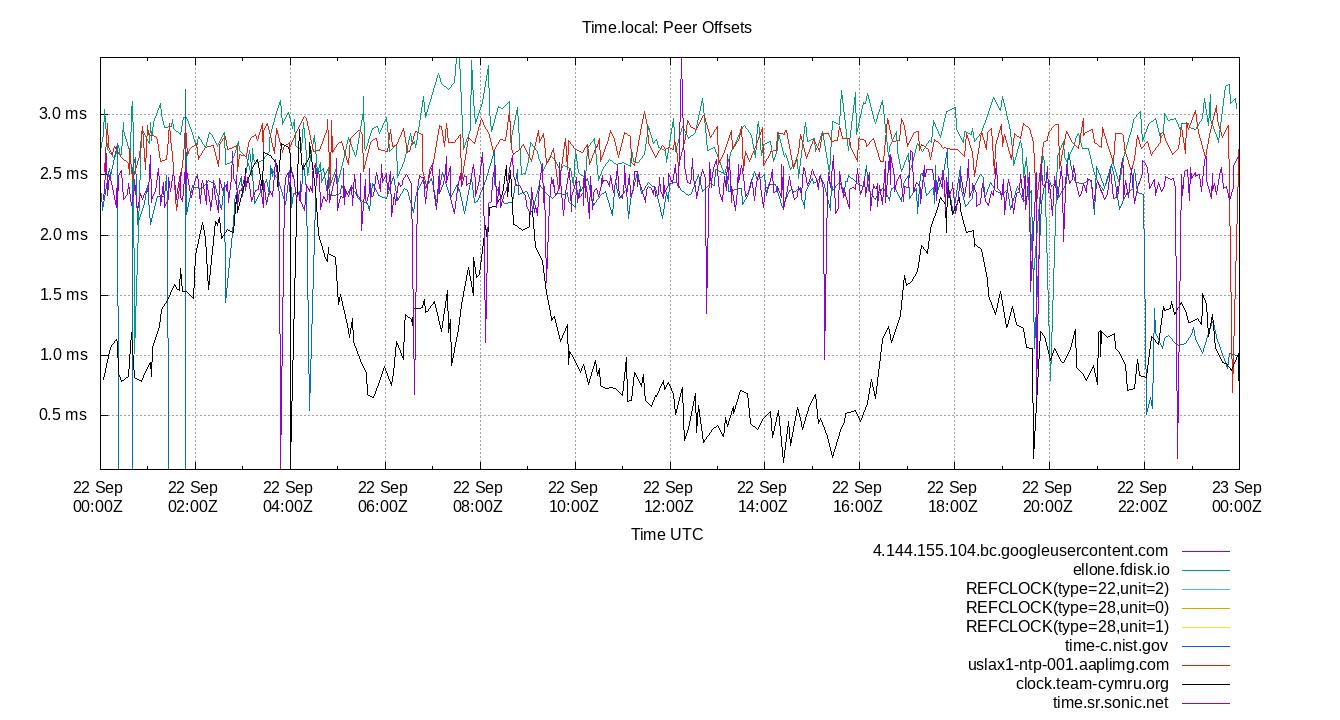Click the '22 Sep 06:00Z' x-axis tick label
The width and height of the screenshot is (1340, 720).
382,497
